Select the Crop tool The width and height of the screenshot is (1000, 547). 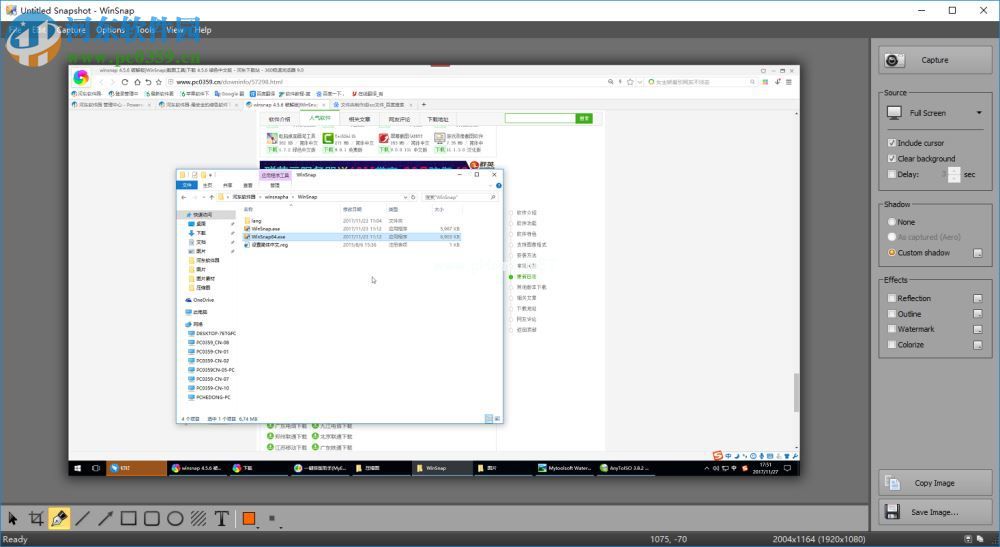36,518
